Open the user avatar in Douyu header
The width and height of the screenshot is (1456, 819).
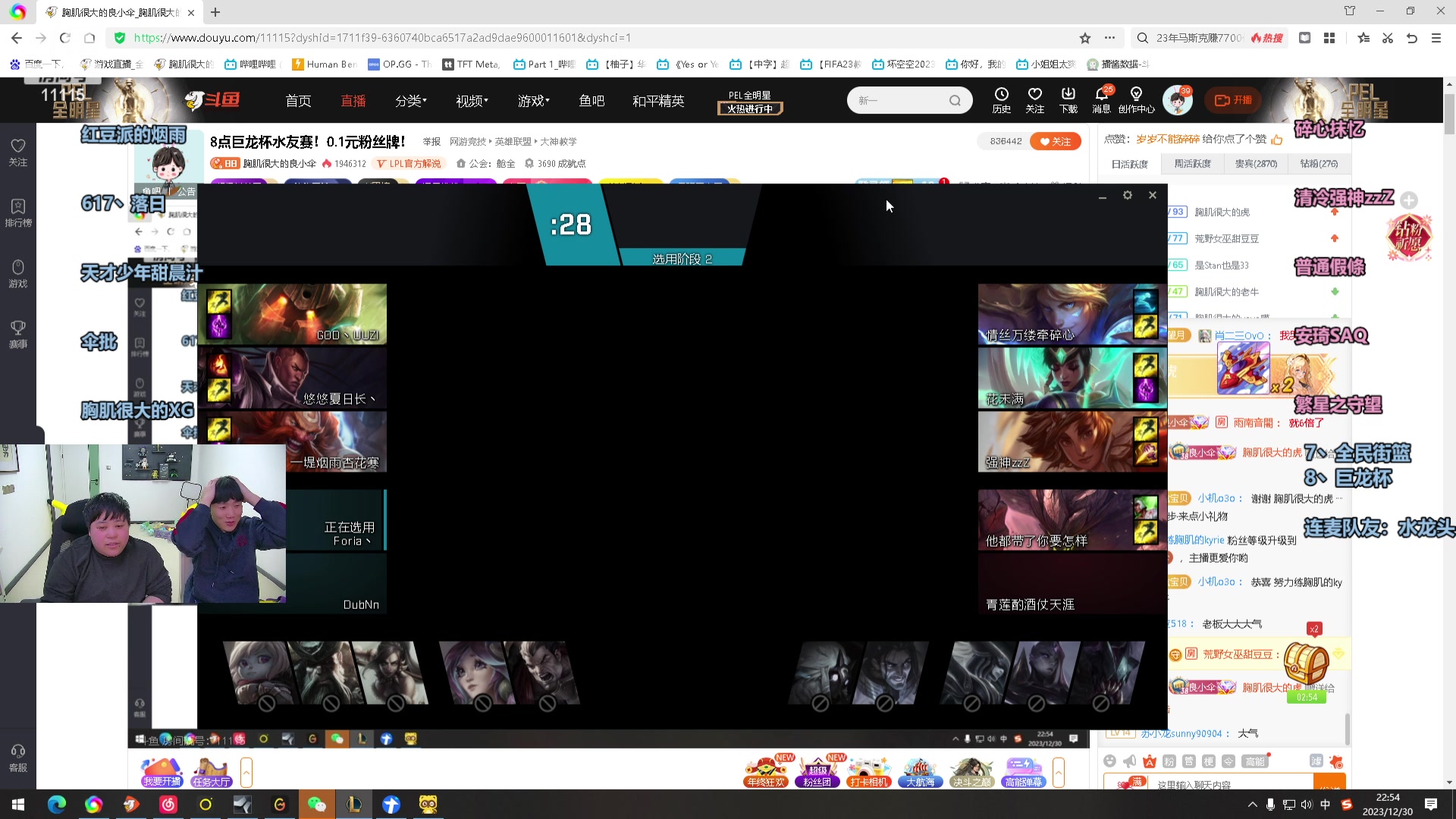pos(1177,100)
